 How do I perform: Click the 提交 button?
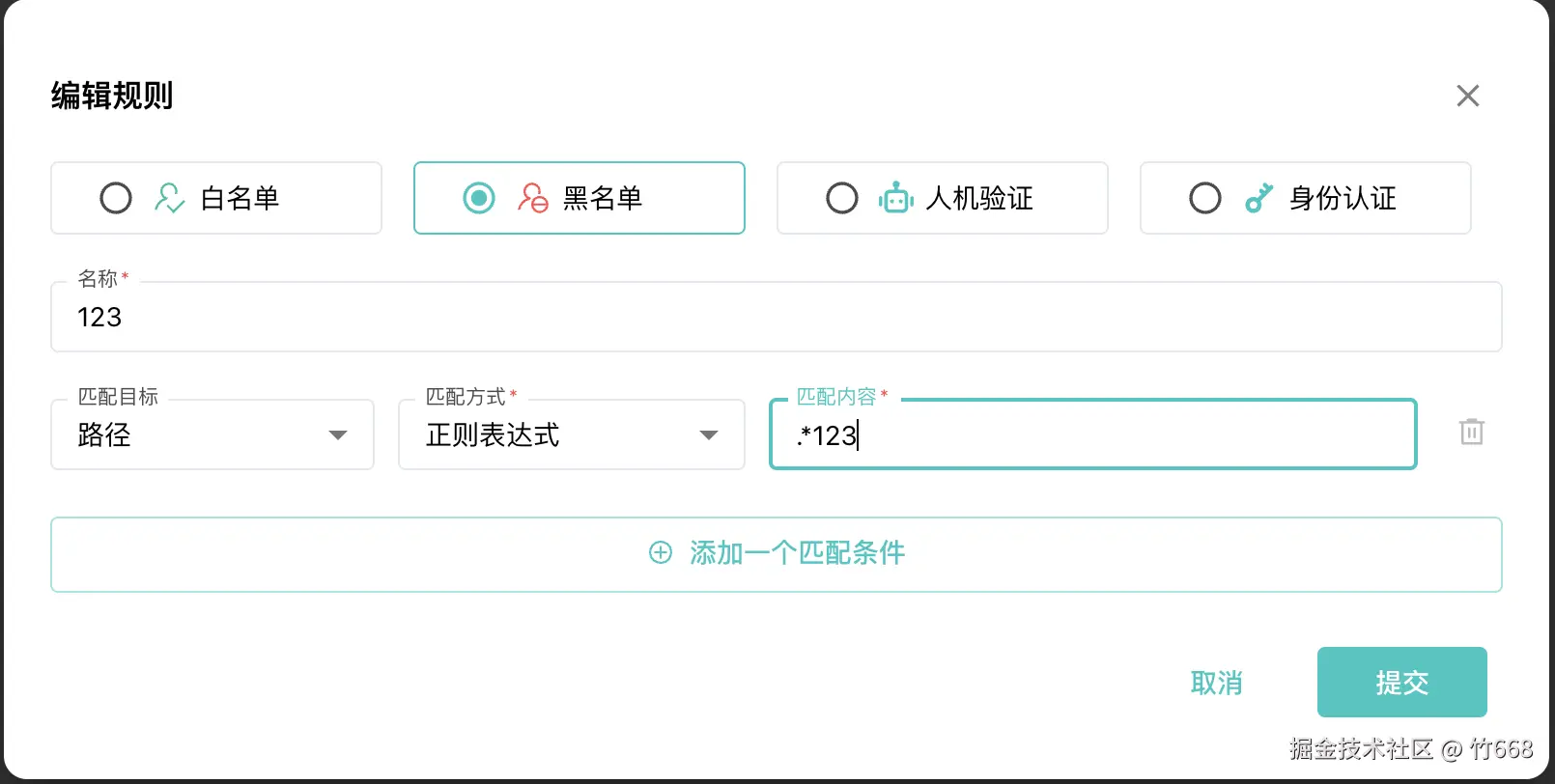[1401, 682]
